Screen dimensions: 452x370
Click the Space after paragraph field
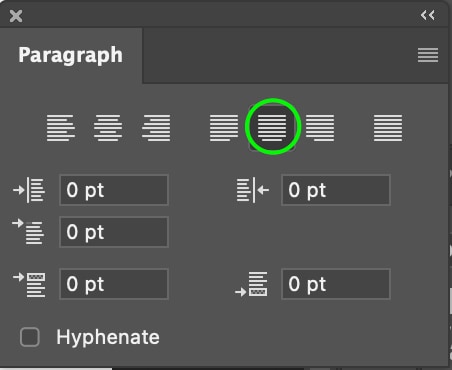[336, 284]
